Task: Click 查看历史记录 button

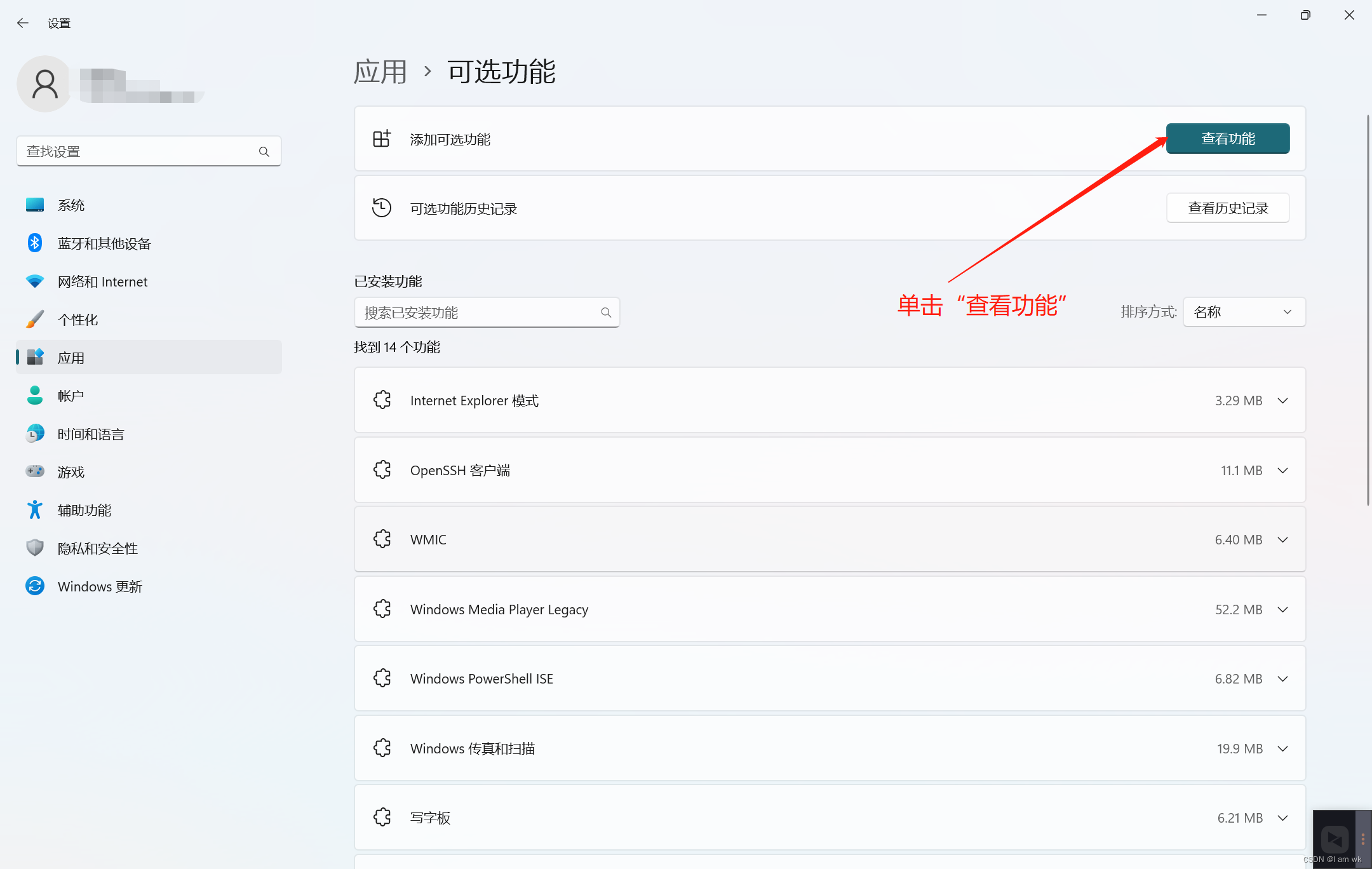Action: tap(1227, 208)
